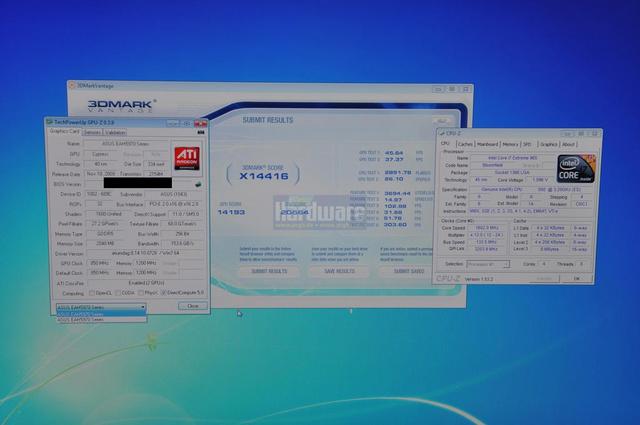This screenshot has width=640, height=425.
Task: Click SUBMIT SAVED button in 3DMark Vantage
Action: pos(409,271)
